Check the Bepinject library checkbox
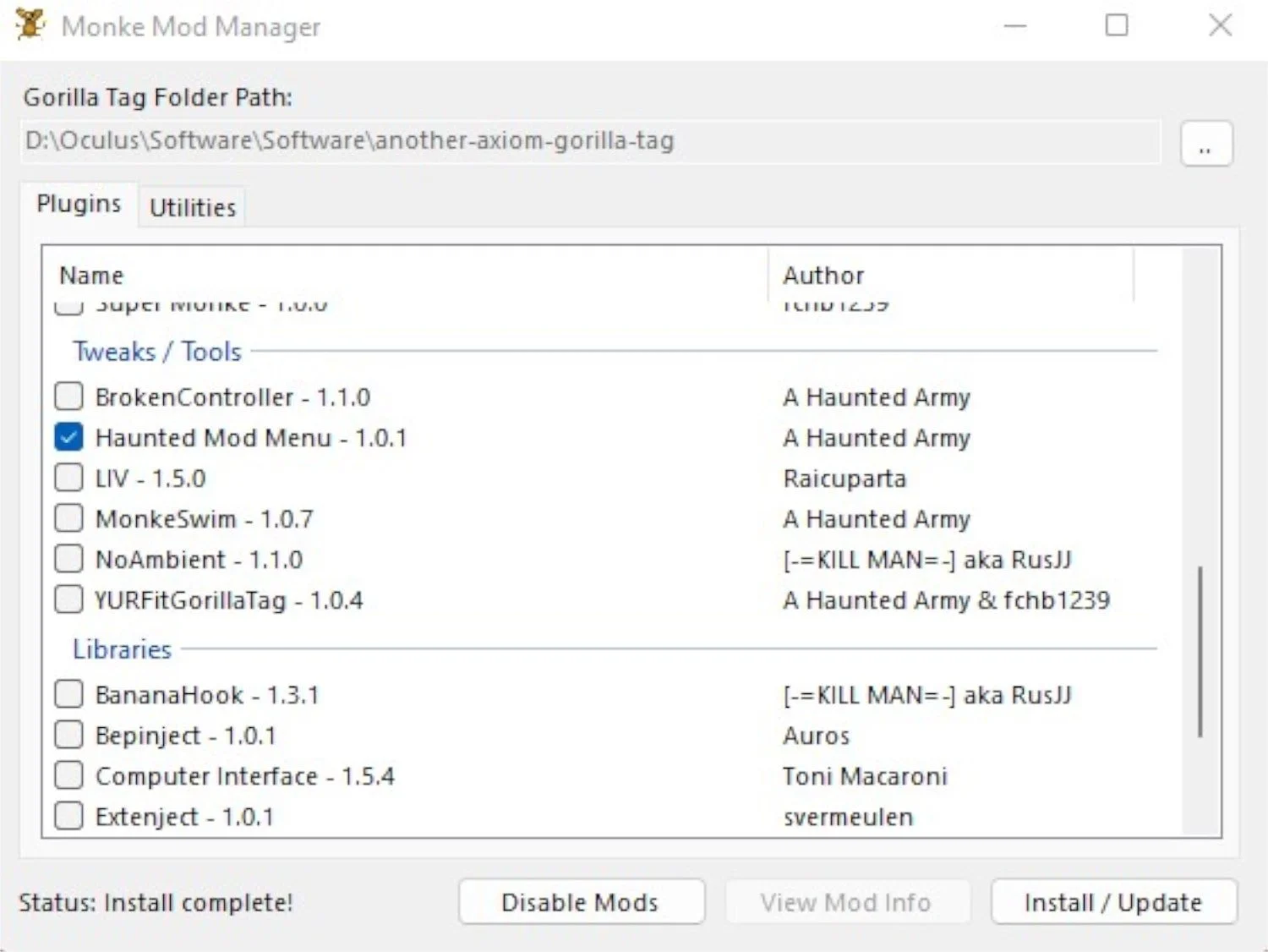Image resolution: width=1268 pixels, height=952 pixels. point(68,734)
